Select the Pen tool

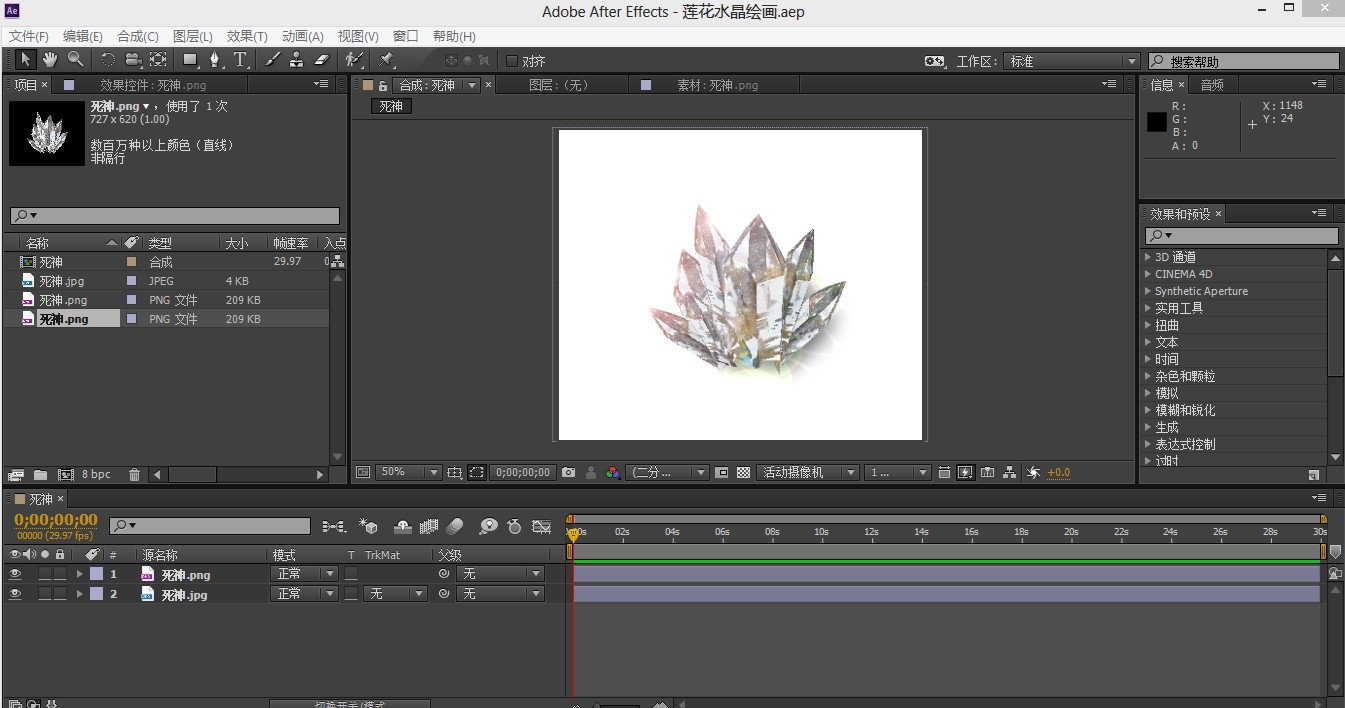pos(215,60)
